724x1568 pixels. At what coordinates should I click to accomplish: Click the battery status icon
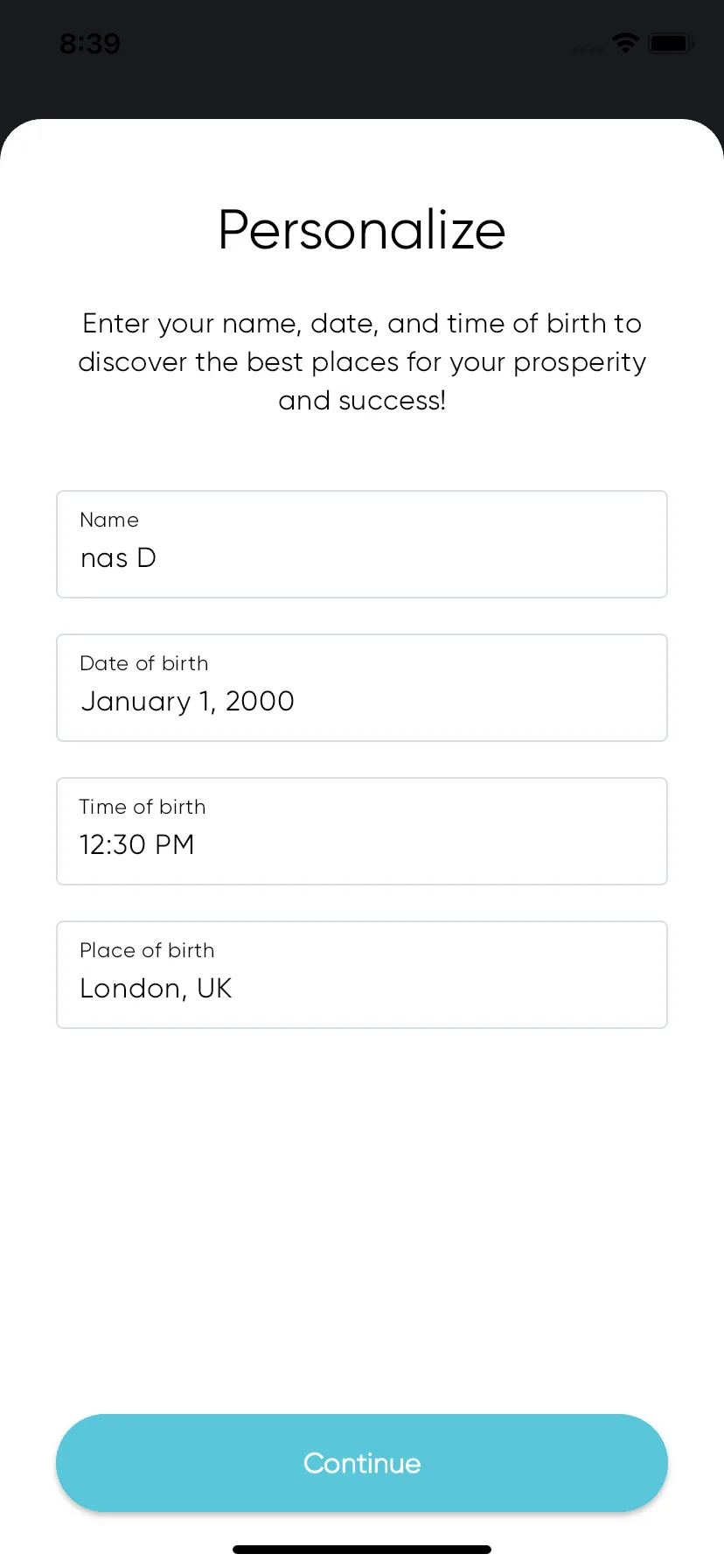tap(672, 43)
